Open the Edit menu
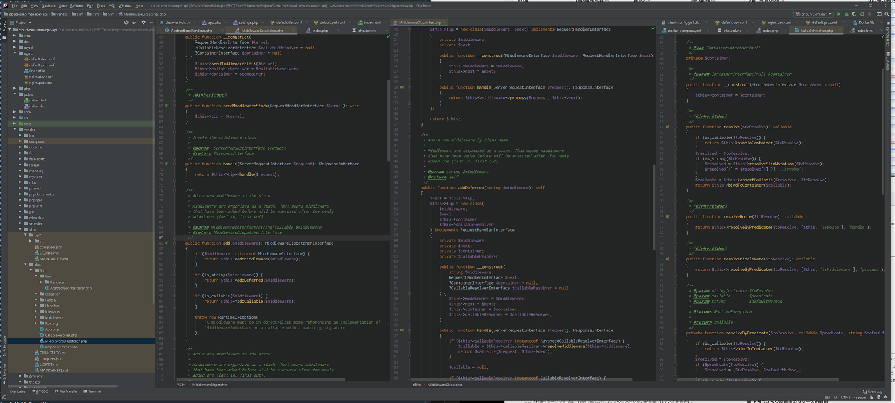 [24, 6]
